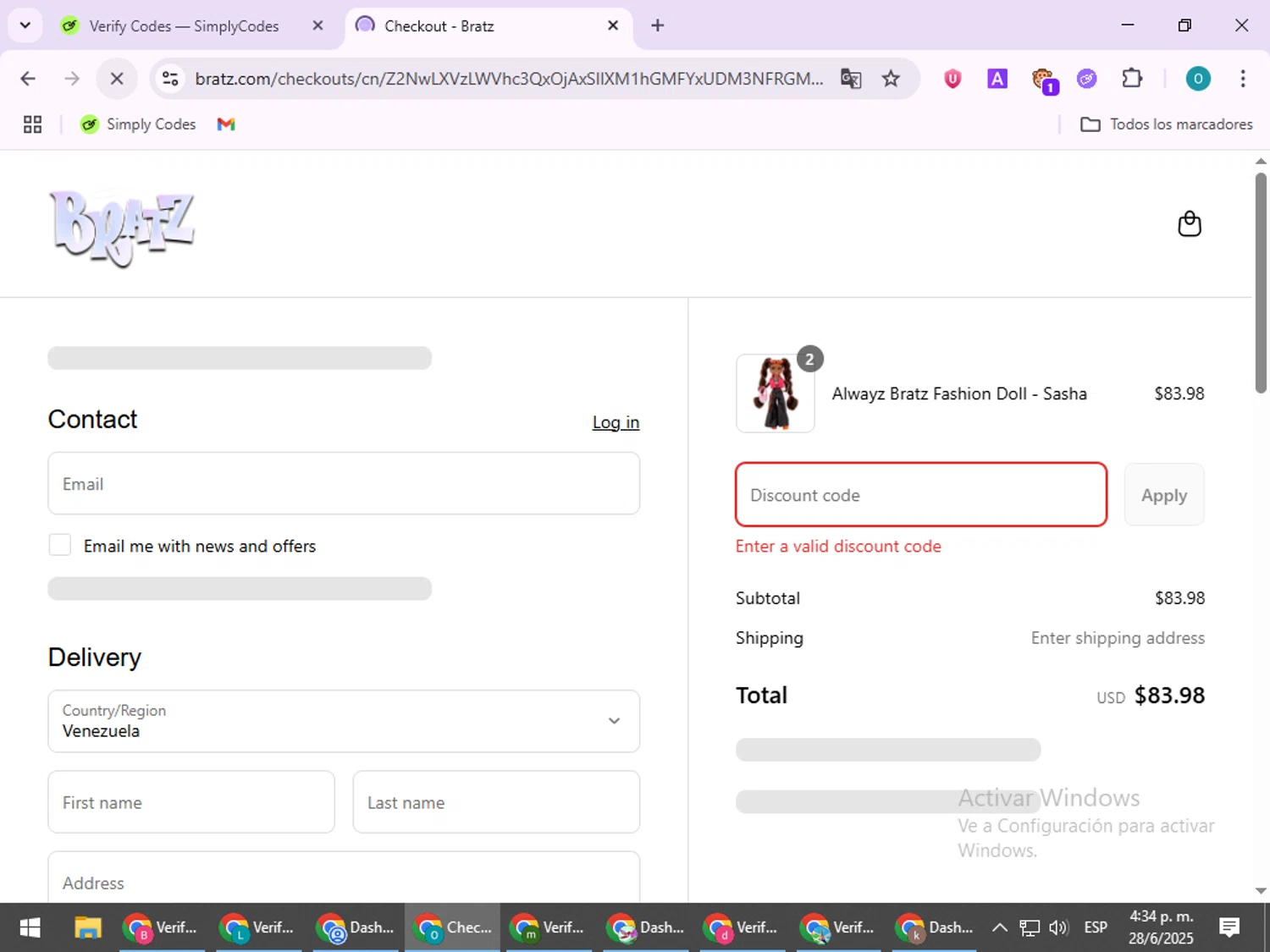Stop loading the page

pos(117,79)
